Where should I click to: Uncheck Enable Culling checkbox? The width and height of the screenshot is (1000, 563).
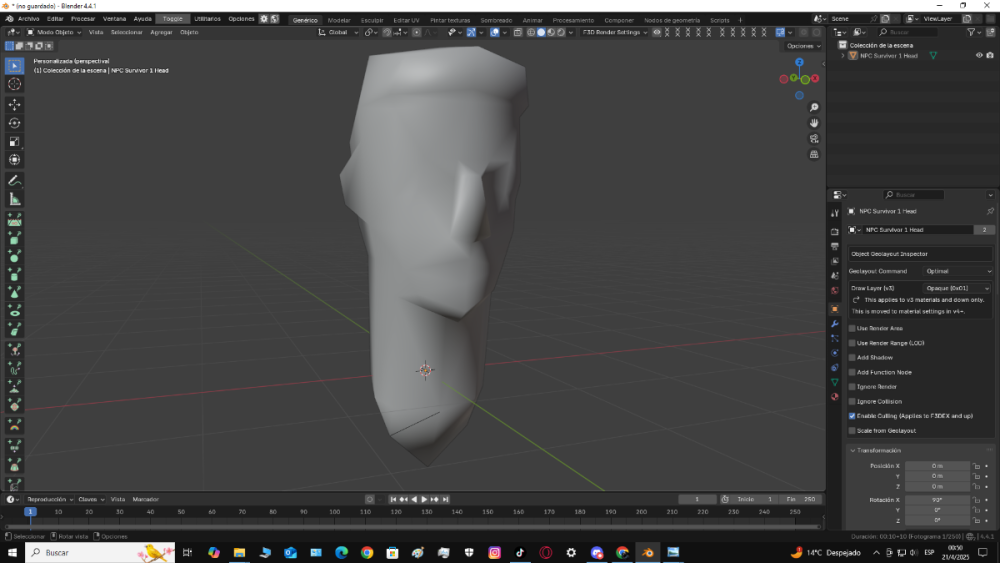(x=852, y=415)
